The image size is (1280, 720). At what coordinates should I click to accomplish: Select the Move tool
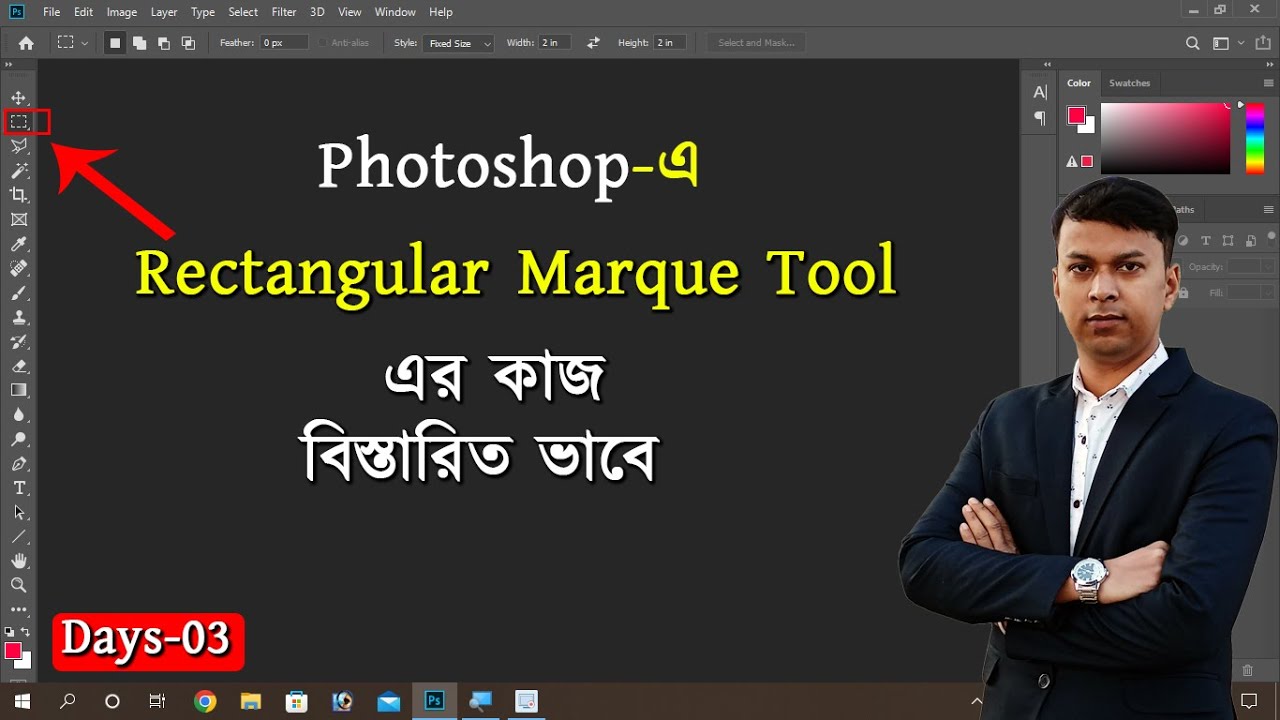pyautogui.click(x=19, y=98)
